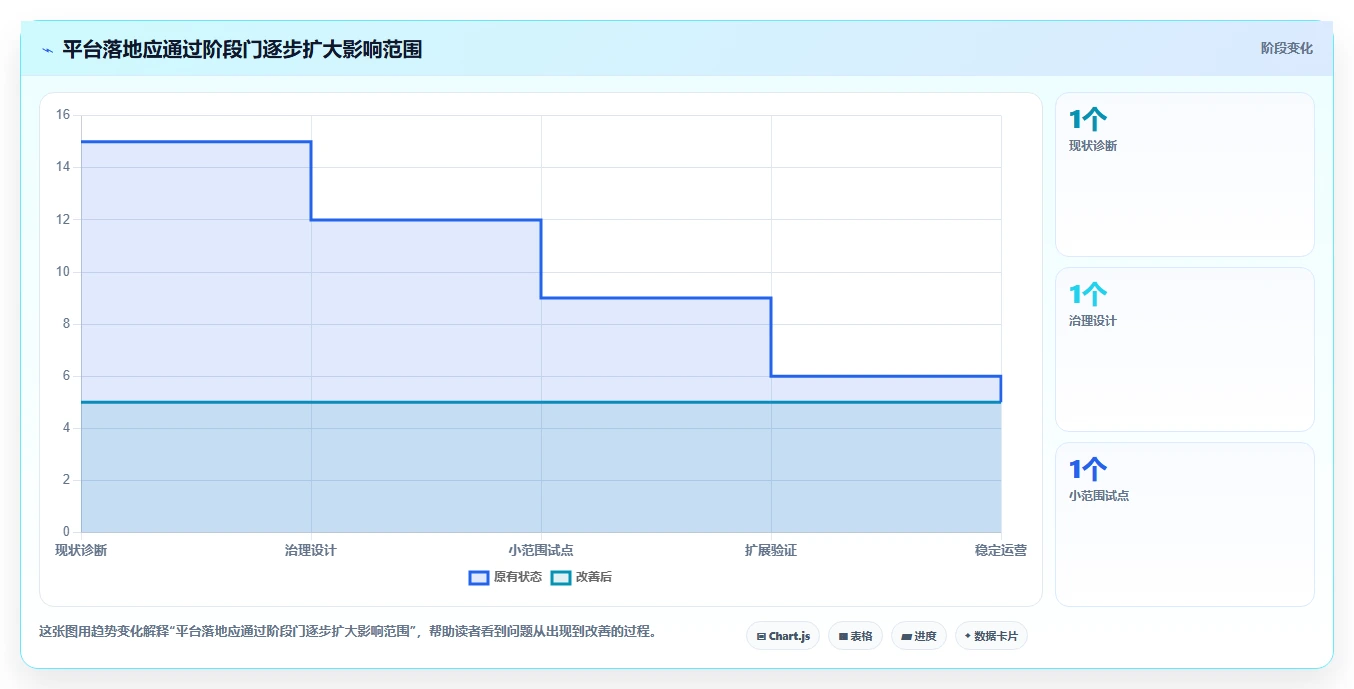Click the y-axis value 8
This screenshot has width=1354, height=689.
click(67, 324)
